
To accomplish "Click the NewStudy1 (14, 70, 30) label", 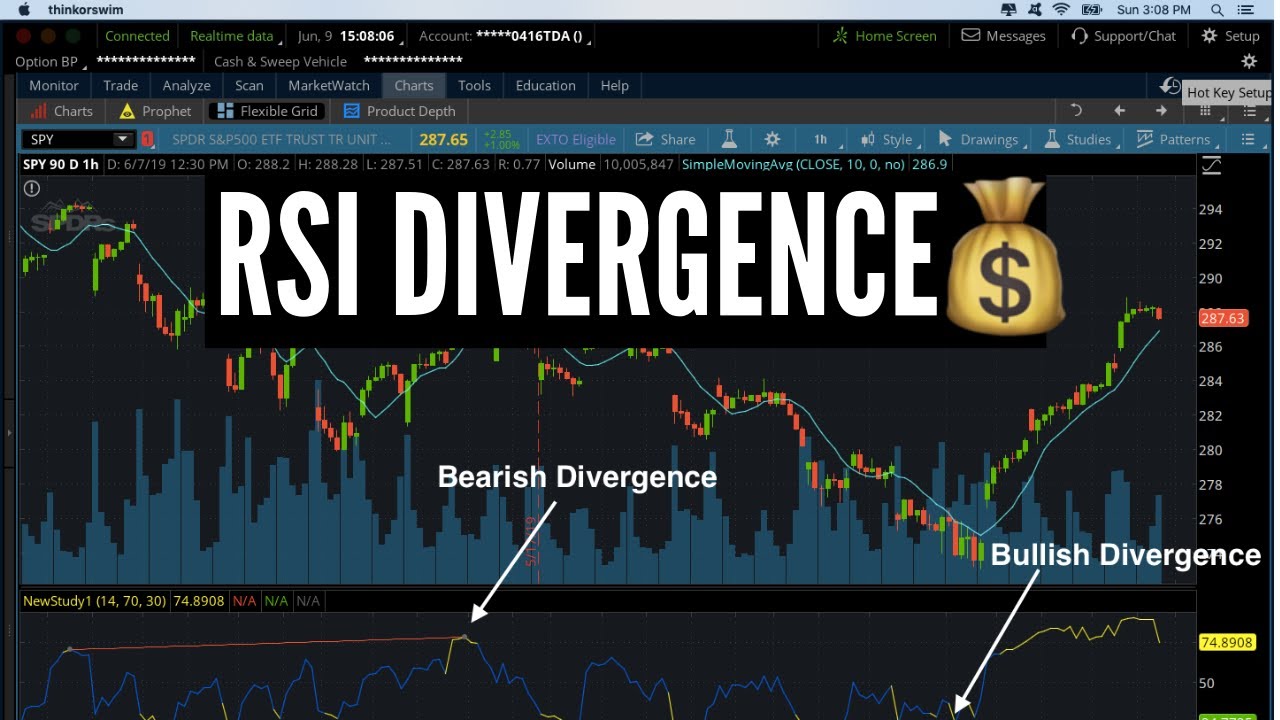I will coord(95,601).
